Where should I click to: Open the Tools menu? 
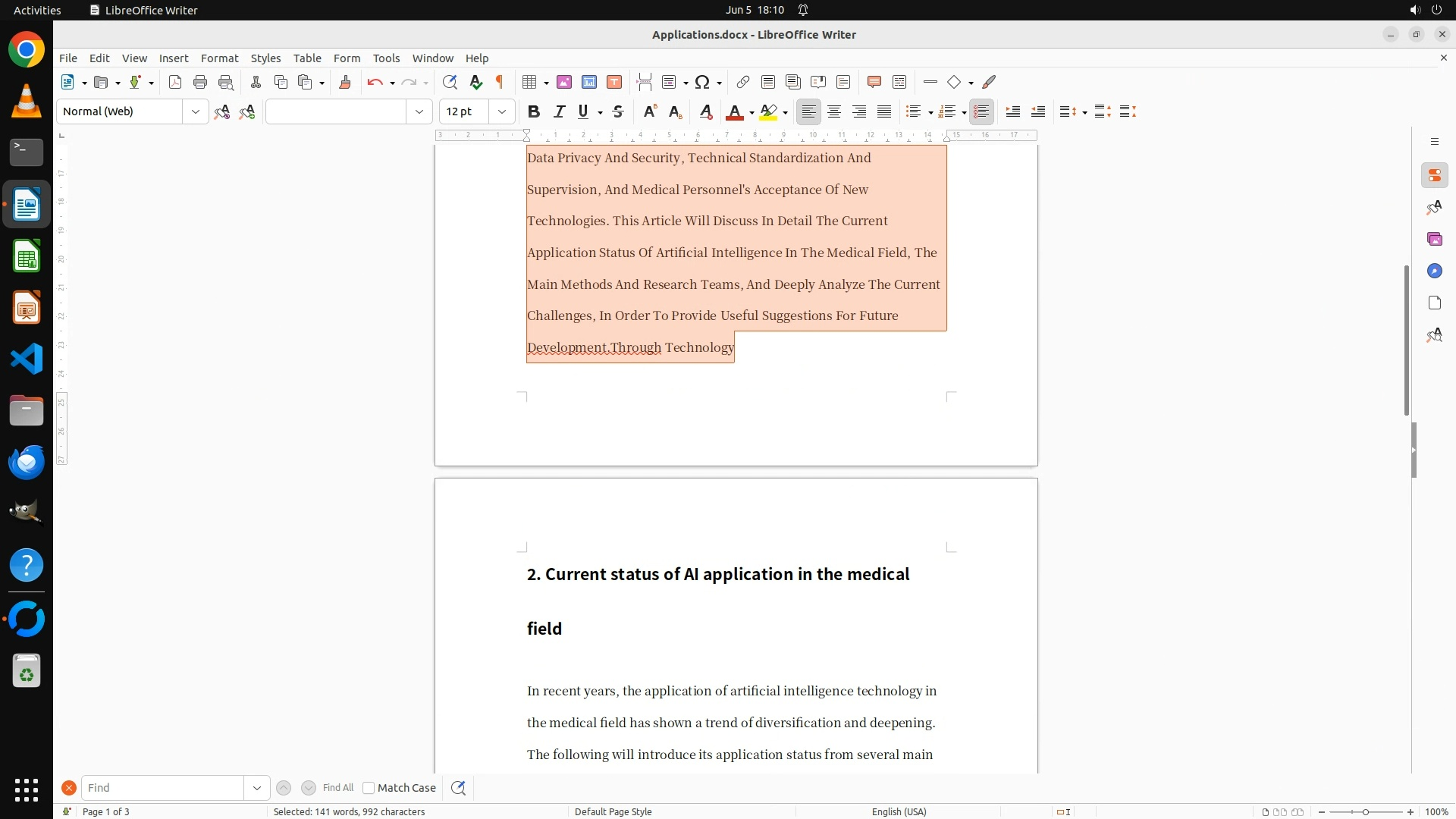[386, 58]
